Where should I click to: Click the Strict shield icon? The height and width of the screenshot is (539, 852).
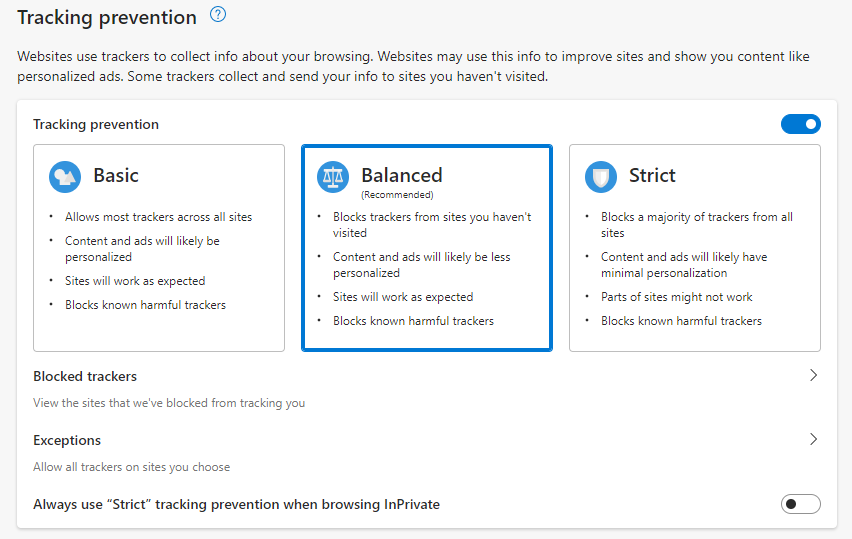pyautogui.click(x=601, y=177)
